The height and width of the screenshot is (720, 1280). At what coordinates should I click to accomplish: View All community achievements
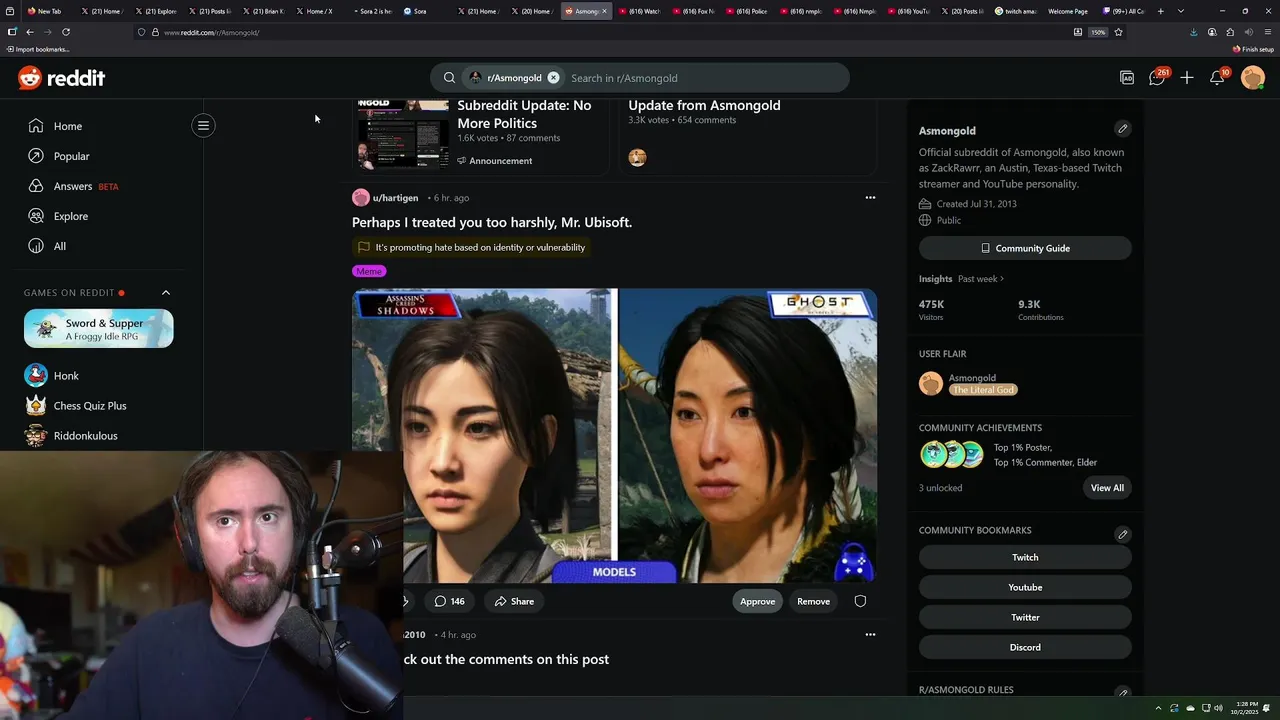[x=1107, y=488]
